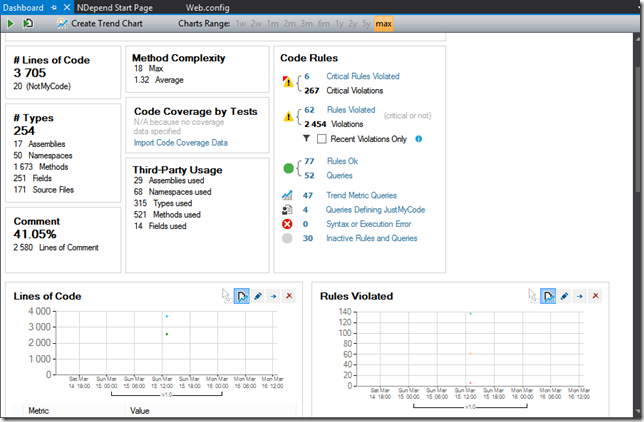Screen dimensions: 644x422
Task: Open Critical Rules Violated link
Action: pos(363,76)
